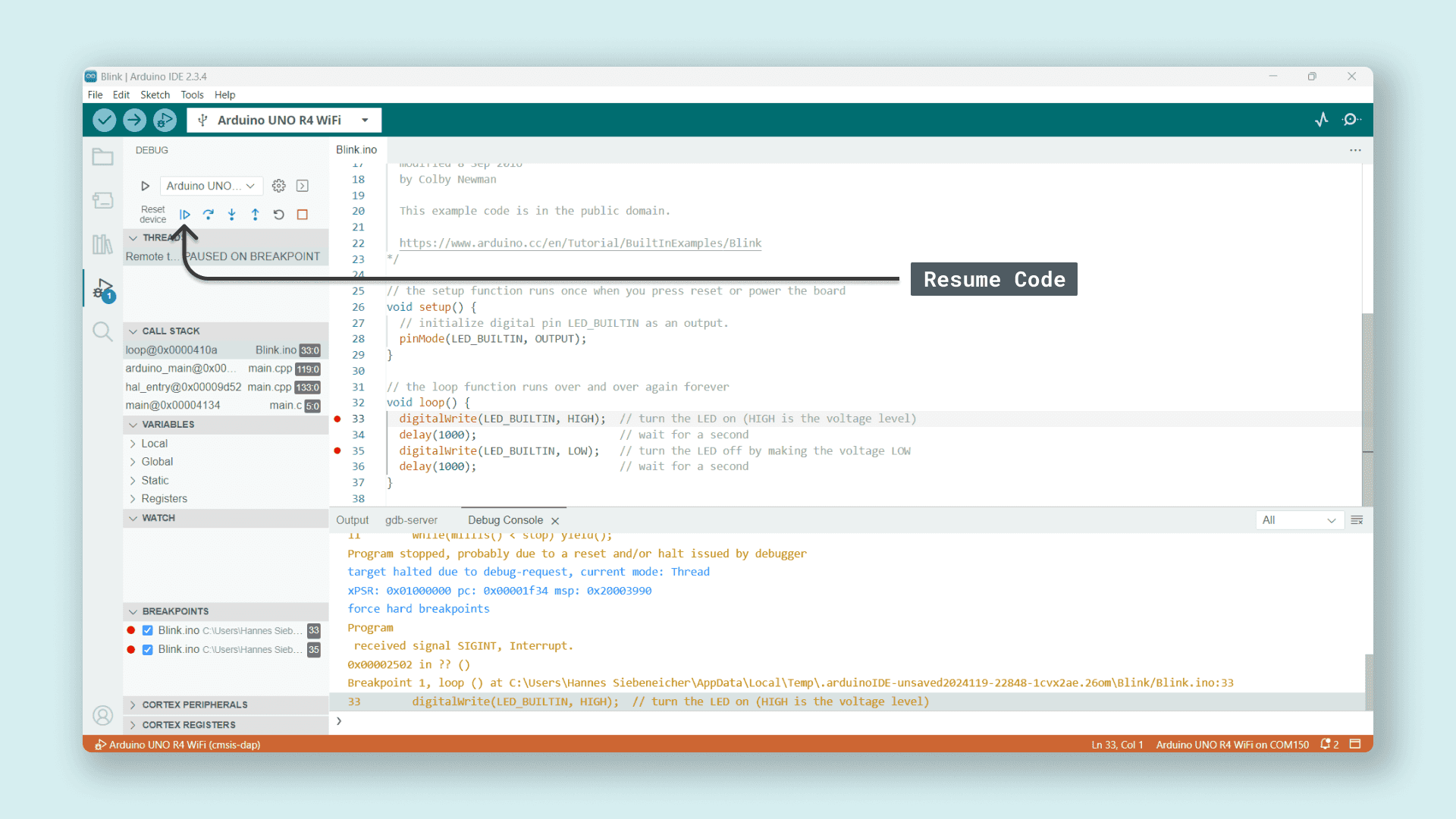This screenshot has height=819, width=1456.
Task: Open the Serial Monitor icon
Action: (x=1352, y=120)
